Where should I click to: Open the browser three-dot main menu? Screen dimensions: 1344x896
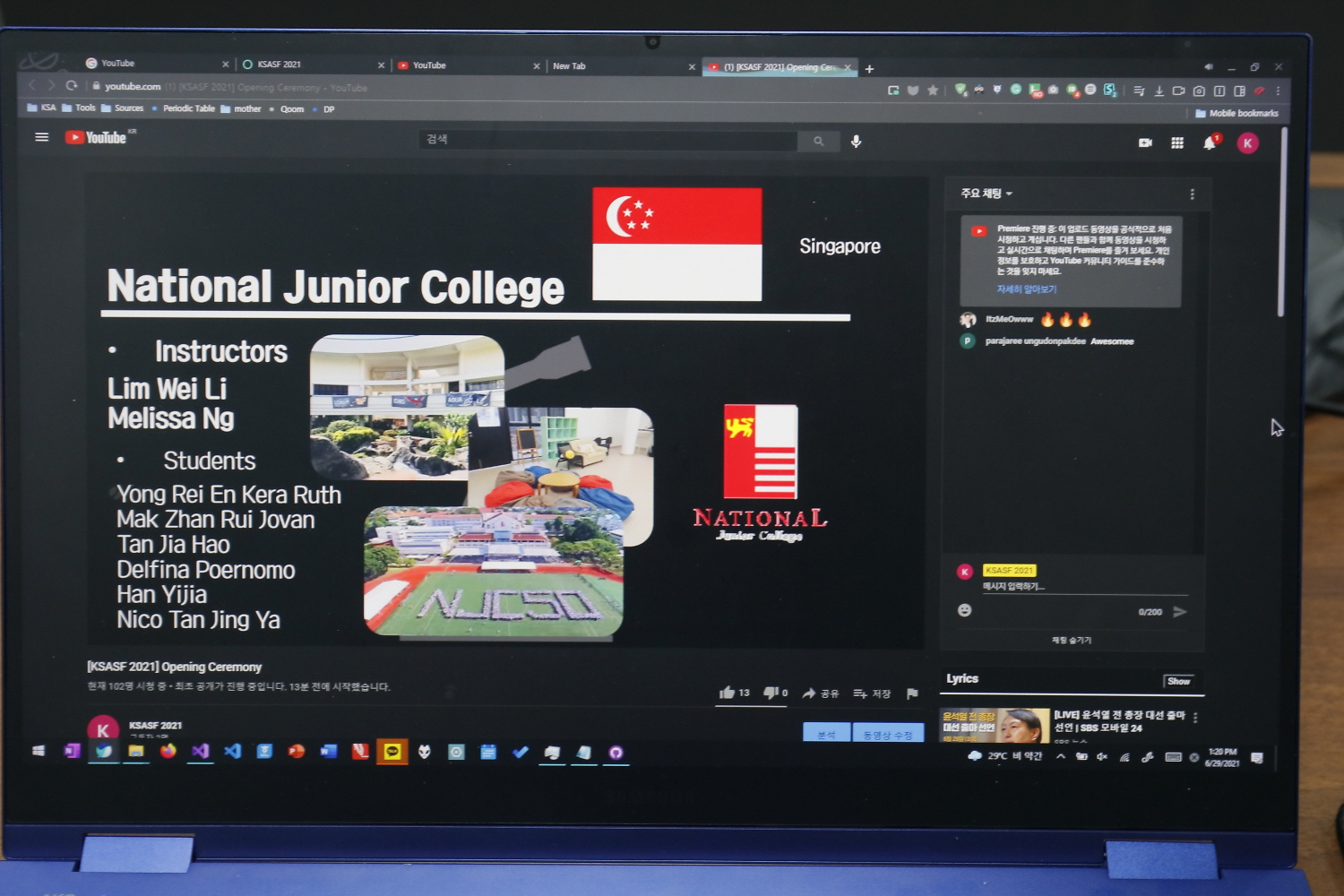(x=1278, y=91)
